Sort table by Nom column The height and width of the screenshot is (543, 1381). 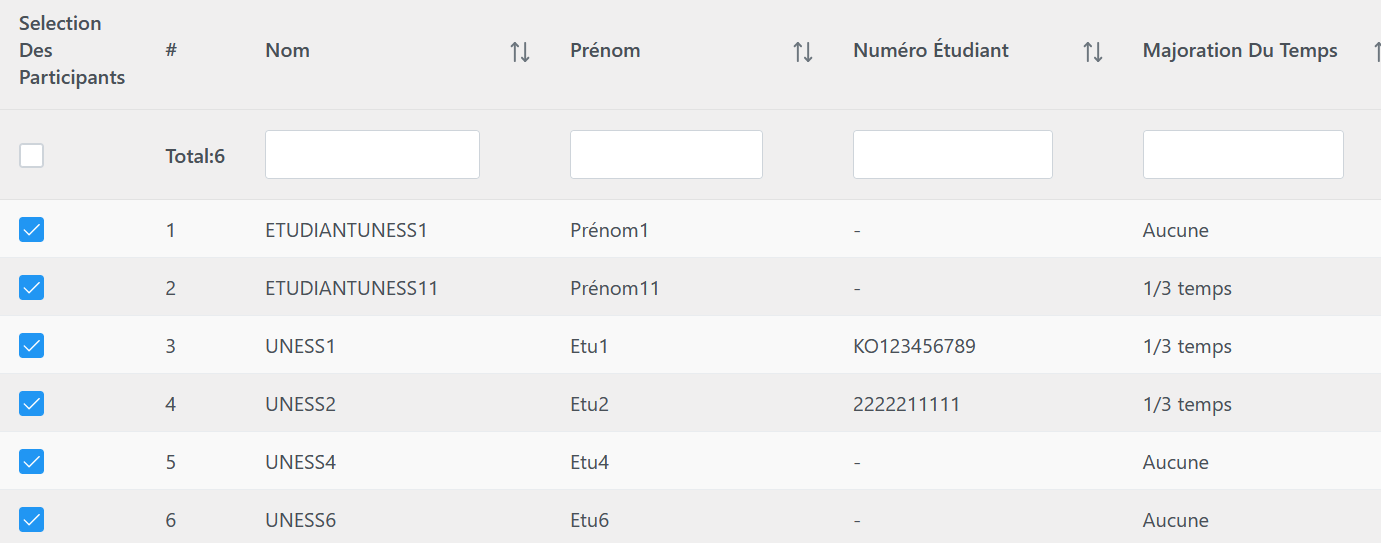pos(519,52)
